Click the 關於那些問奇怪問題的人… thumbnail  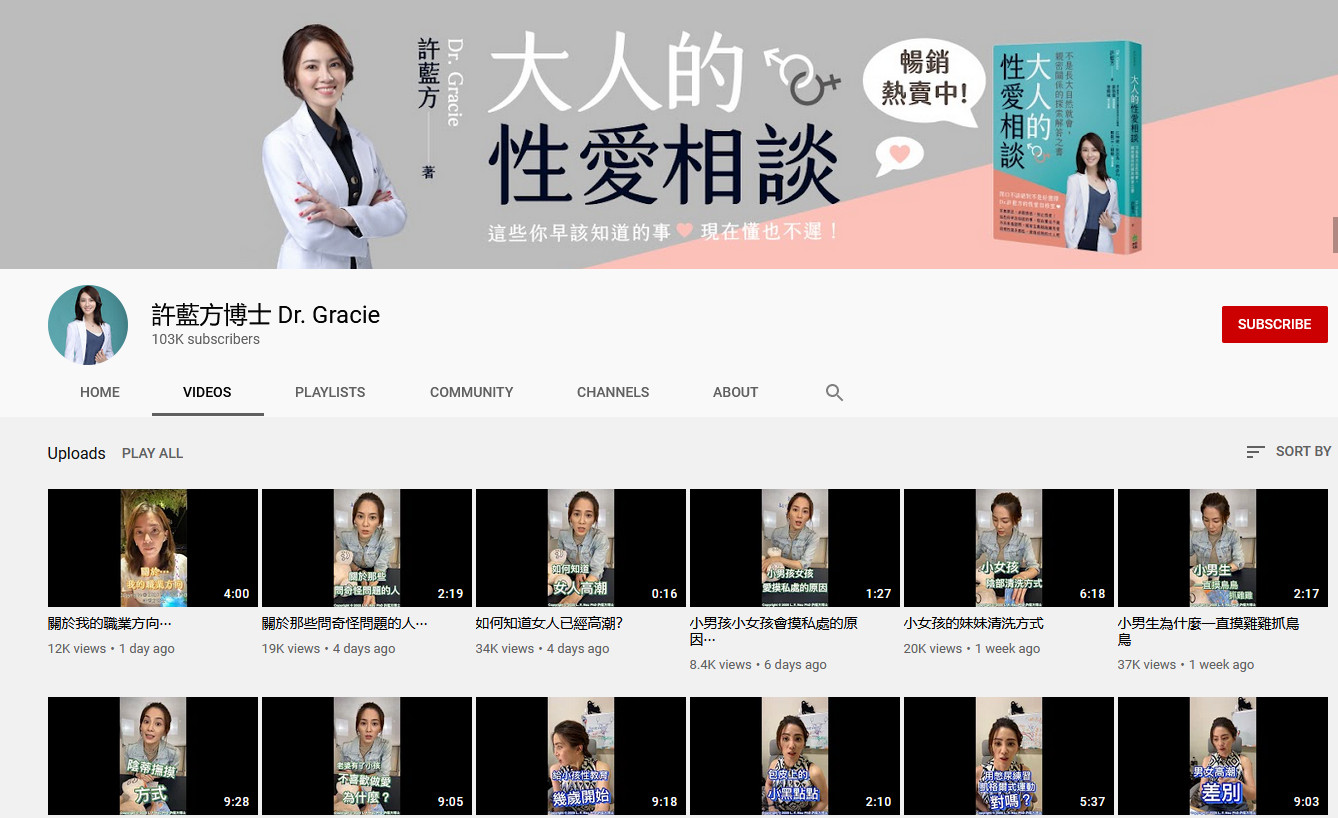click(366, 548)
